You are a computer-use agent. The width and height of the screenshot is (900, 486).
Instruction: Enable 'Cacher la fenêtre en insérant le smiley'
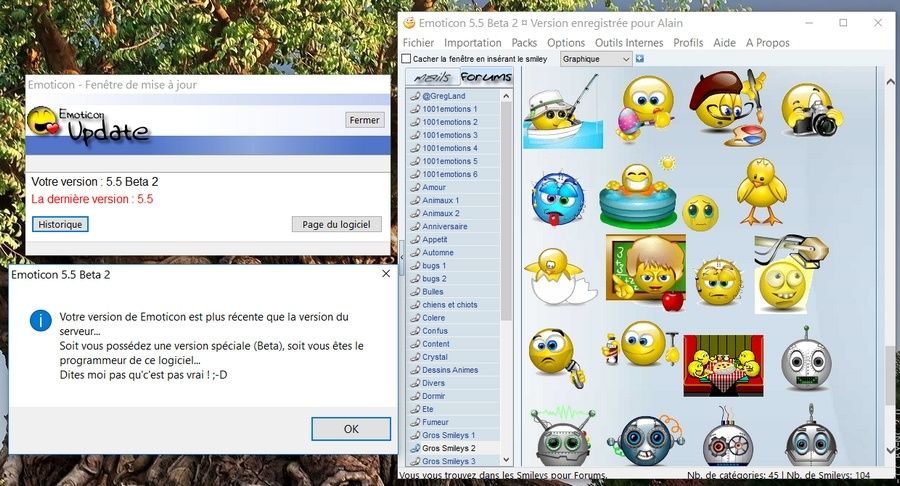[407, 59]
